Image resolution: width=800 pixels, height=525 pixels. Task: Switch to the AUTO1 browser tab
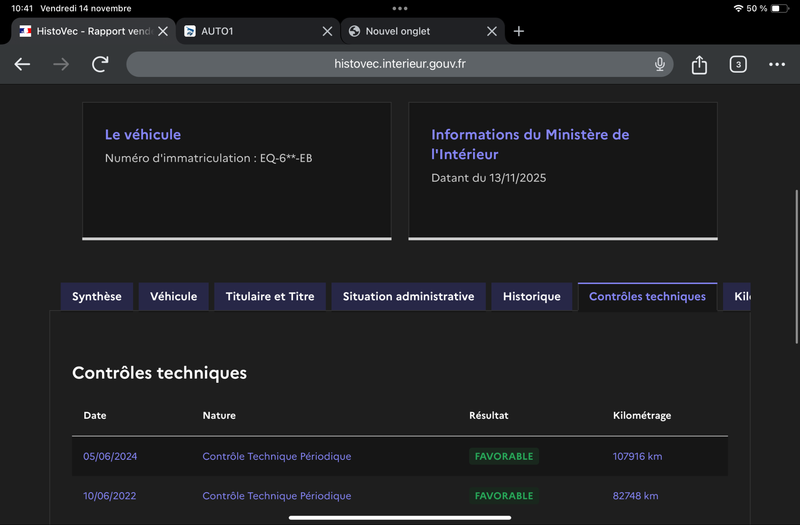pyautogui.click(x=250, y=31)
